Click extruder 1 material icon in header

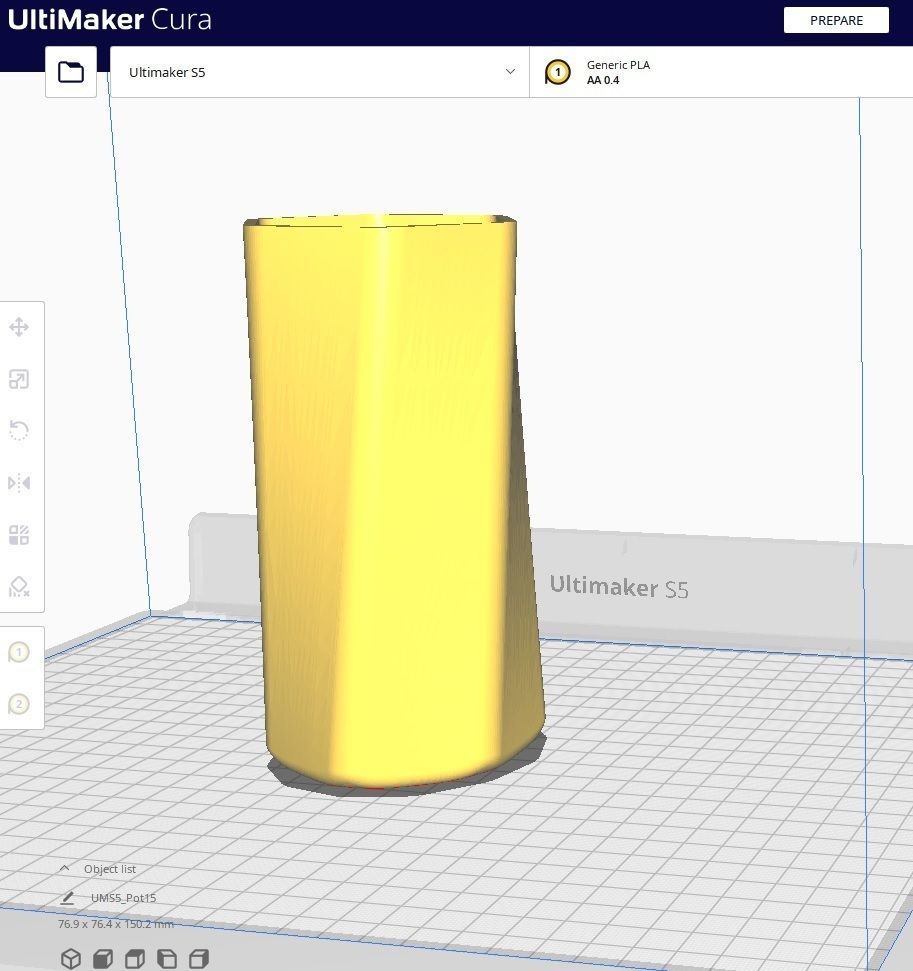[x=557, y=72]
